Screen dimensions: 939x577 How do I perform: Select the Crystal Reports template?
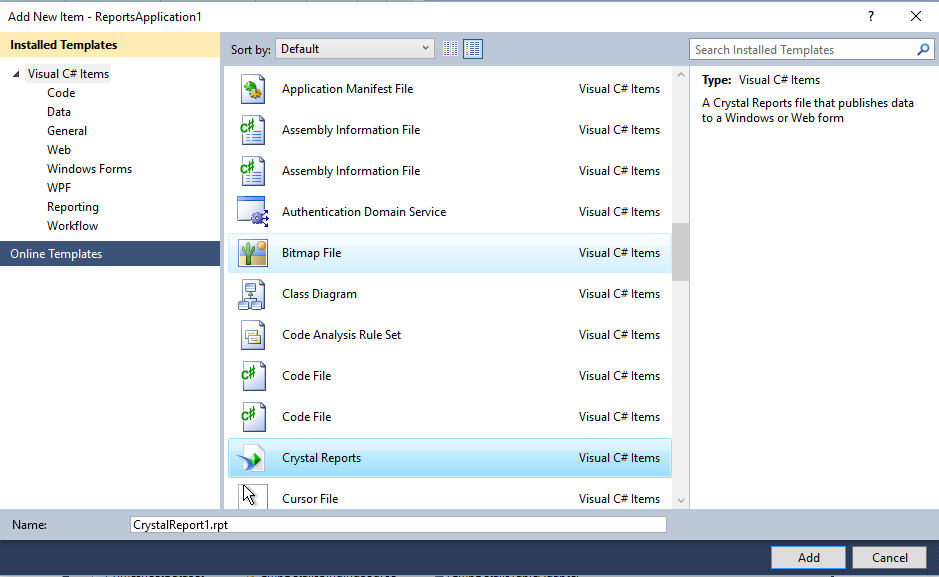pos(450,458)
